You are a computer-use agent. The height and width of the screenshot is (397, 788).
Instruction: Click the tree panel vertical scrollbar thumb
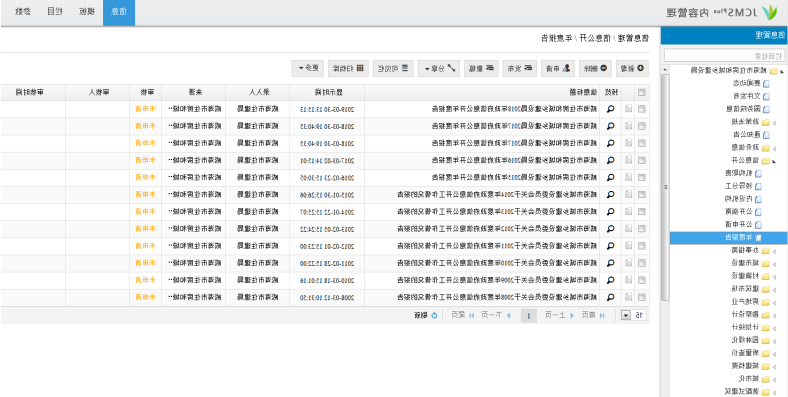(665, 187)
